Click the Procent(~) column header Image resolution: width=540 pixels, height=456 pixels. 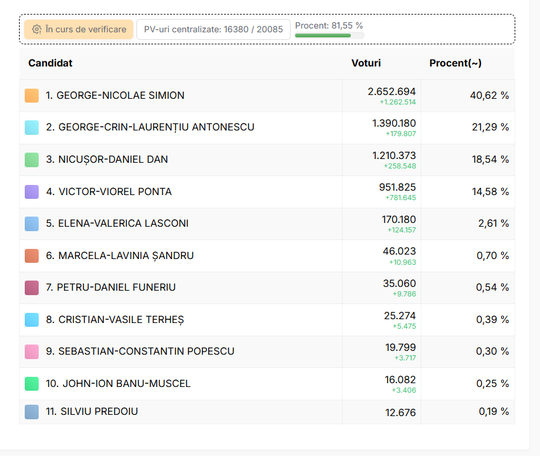tap(455, 63)
